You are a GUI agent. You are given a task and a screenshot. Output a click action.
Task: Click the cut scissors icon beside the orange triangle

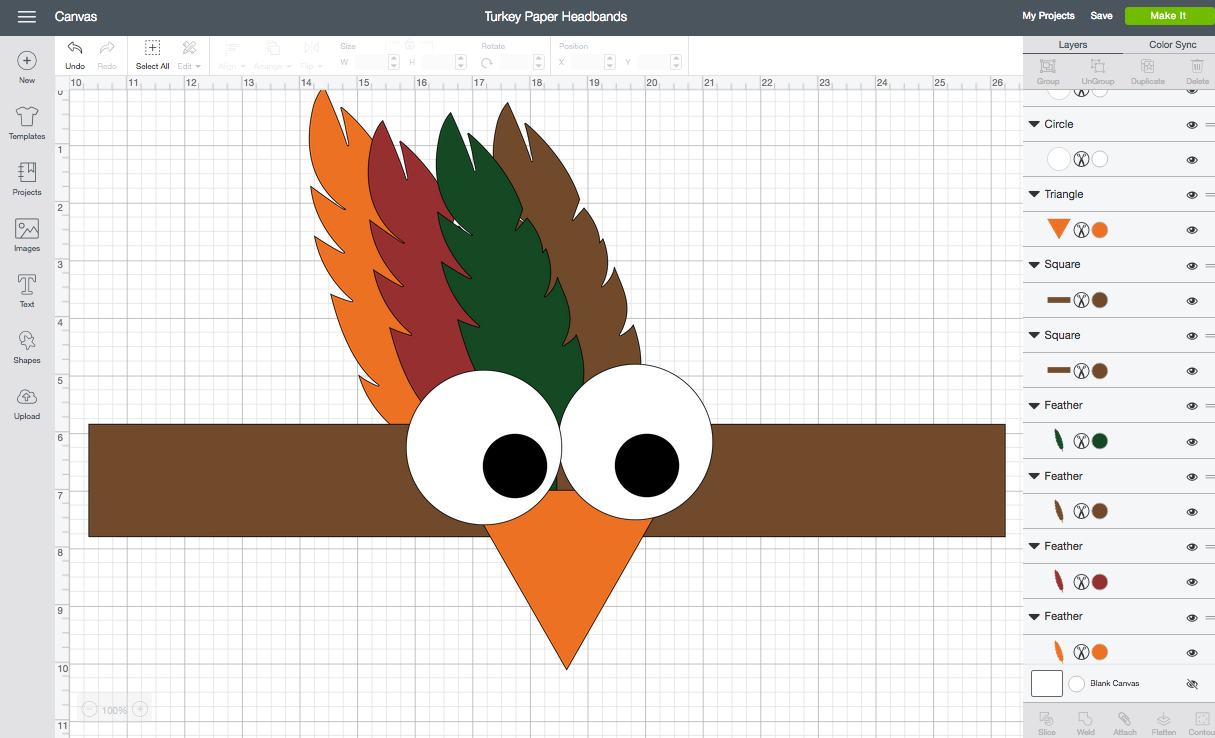click(x=1081, y=230)
